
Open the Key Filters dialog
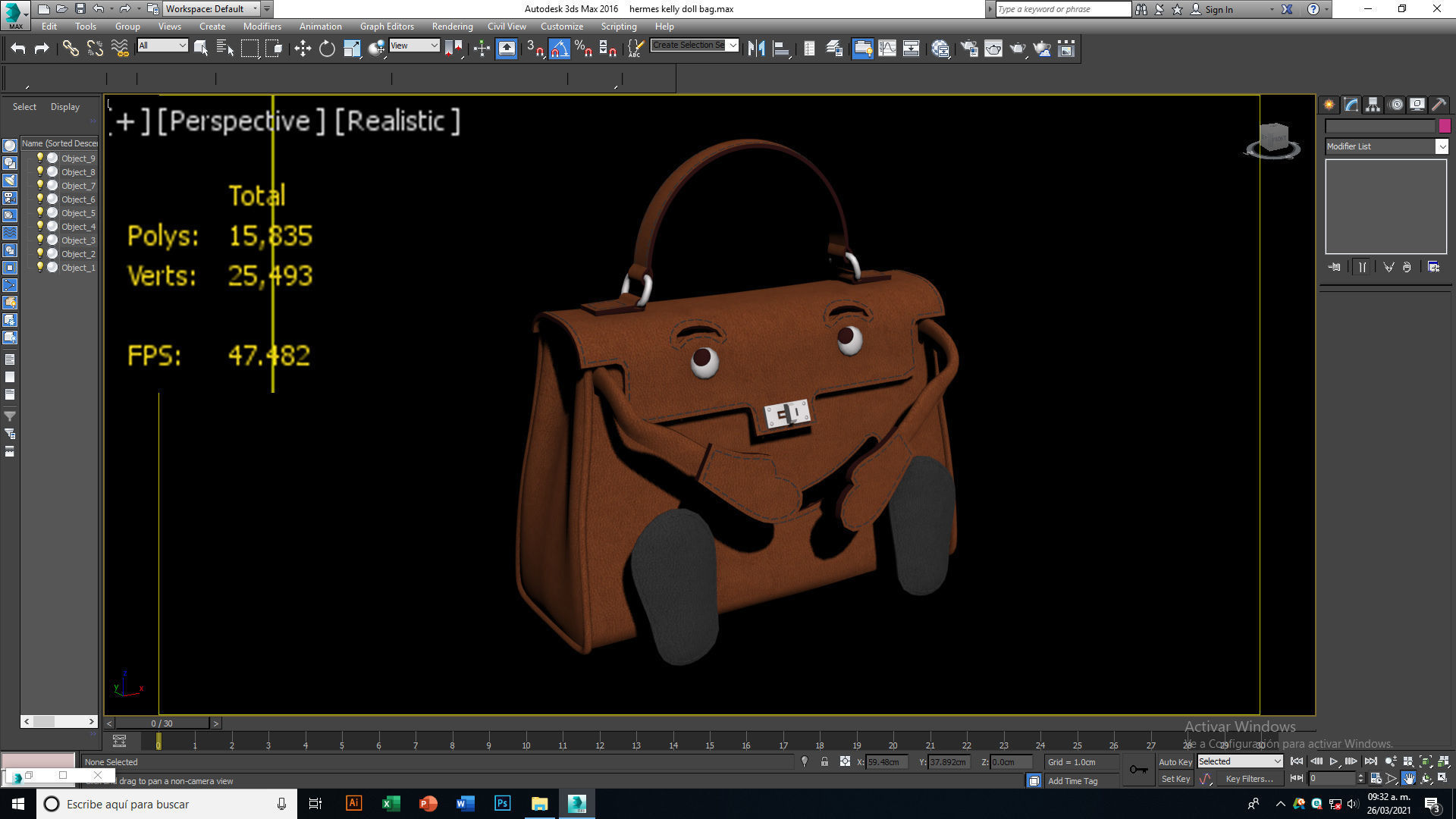point(1249,779)
